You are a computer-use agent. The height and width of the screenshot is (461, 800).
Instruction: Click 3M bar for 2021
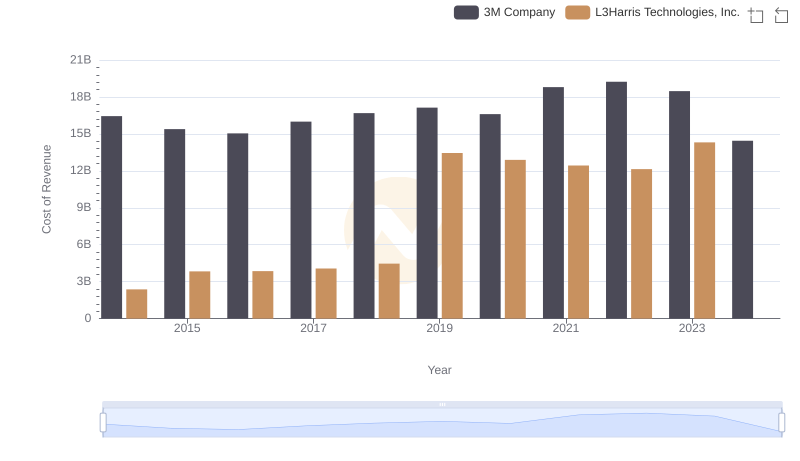pyautogui.click(x=554, y=203)
